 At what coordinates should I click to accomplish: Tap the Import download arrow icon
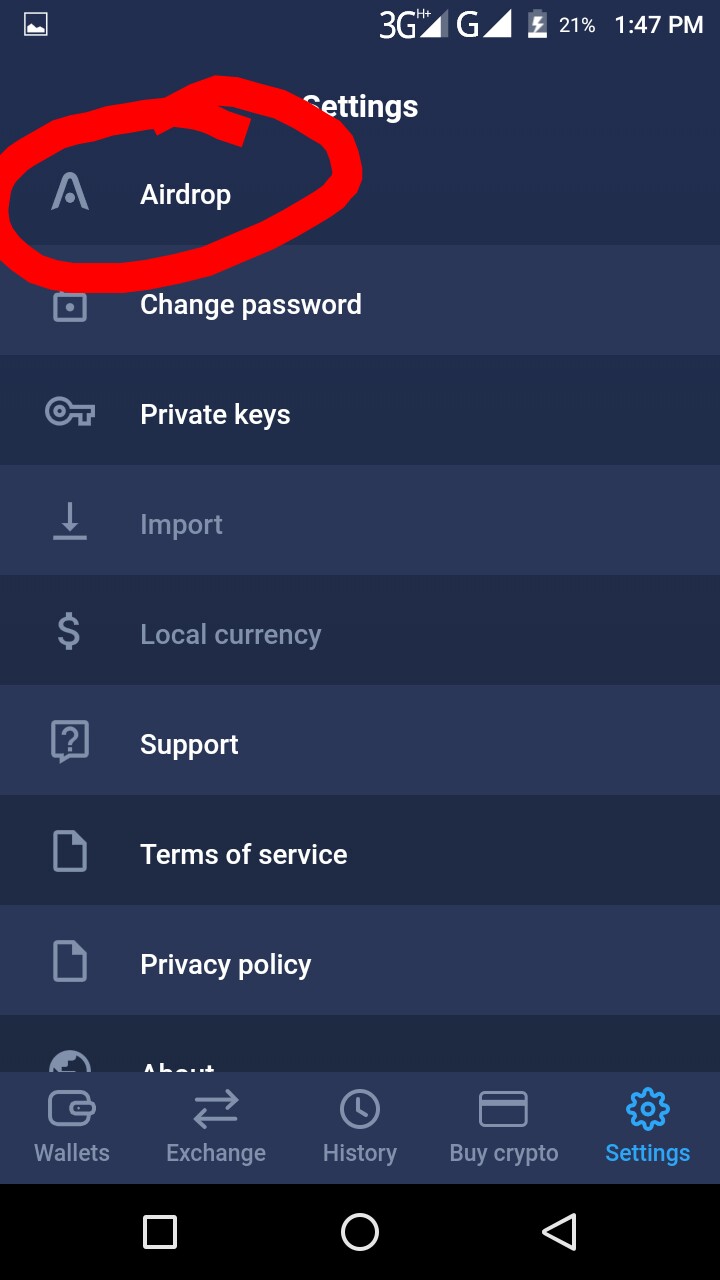tap(70, 523)
